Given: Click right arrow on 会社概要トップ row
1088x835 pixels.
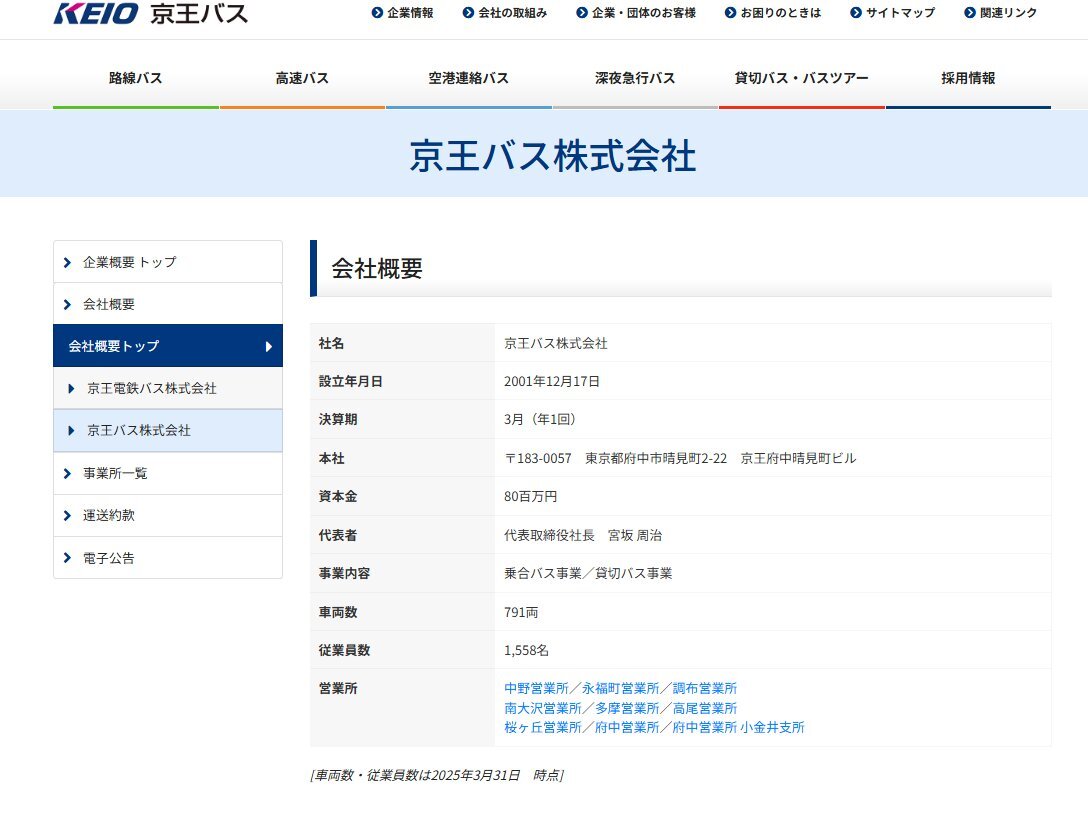Looking at the screenshot, I should coord(269,346).
